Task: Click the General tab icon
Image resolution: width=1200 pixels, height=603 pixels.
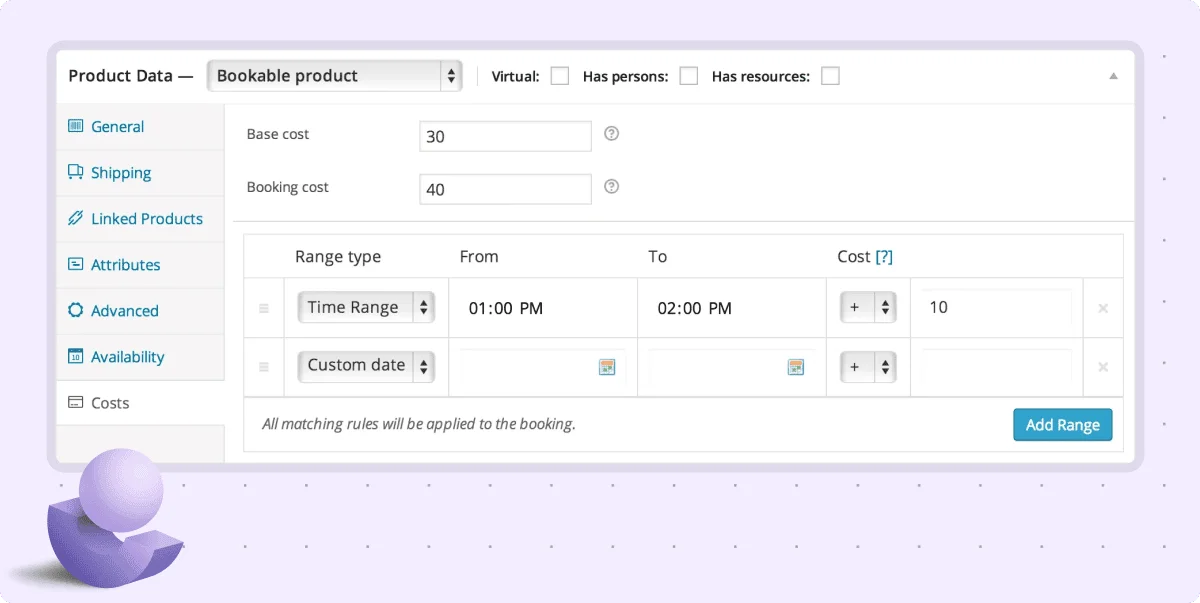Action: [75, 126]
